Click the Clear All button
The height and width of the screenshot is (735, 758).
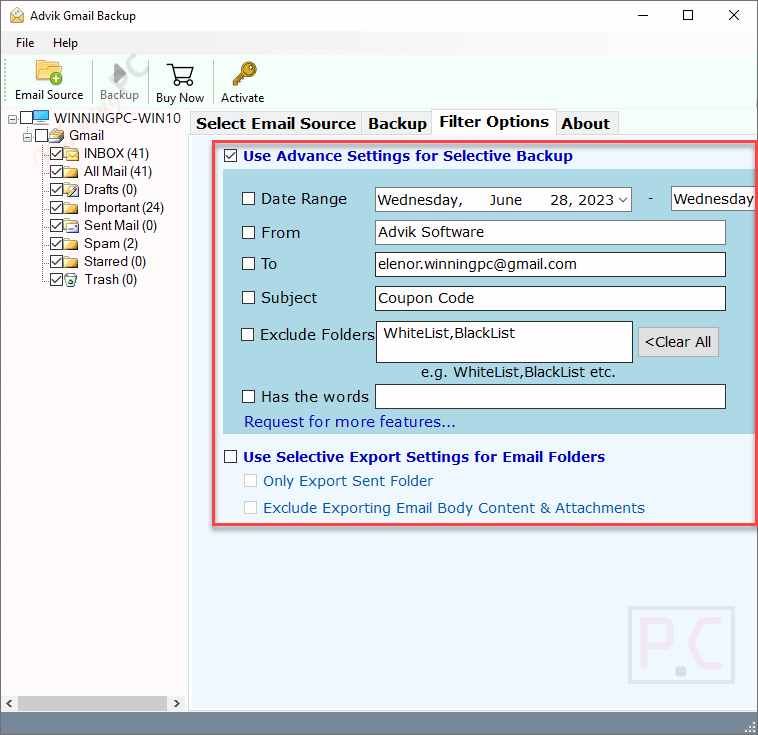pyautogui.click(x=678, y=342)
